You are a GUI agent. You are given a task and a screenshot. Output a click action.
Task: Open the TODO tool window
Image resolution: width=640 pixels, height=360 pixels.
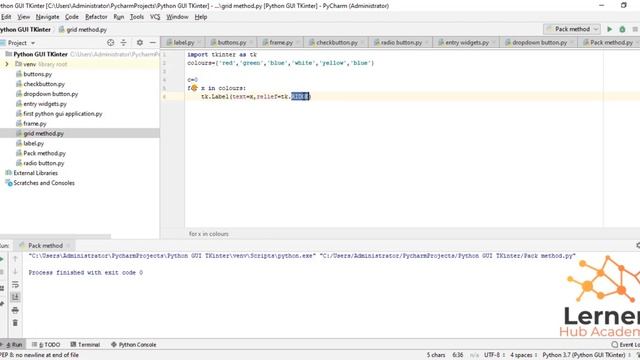[46, 344]
